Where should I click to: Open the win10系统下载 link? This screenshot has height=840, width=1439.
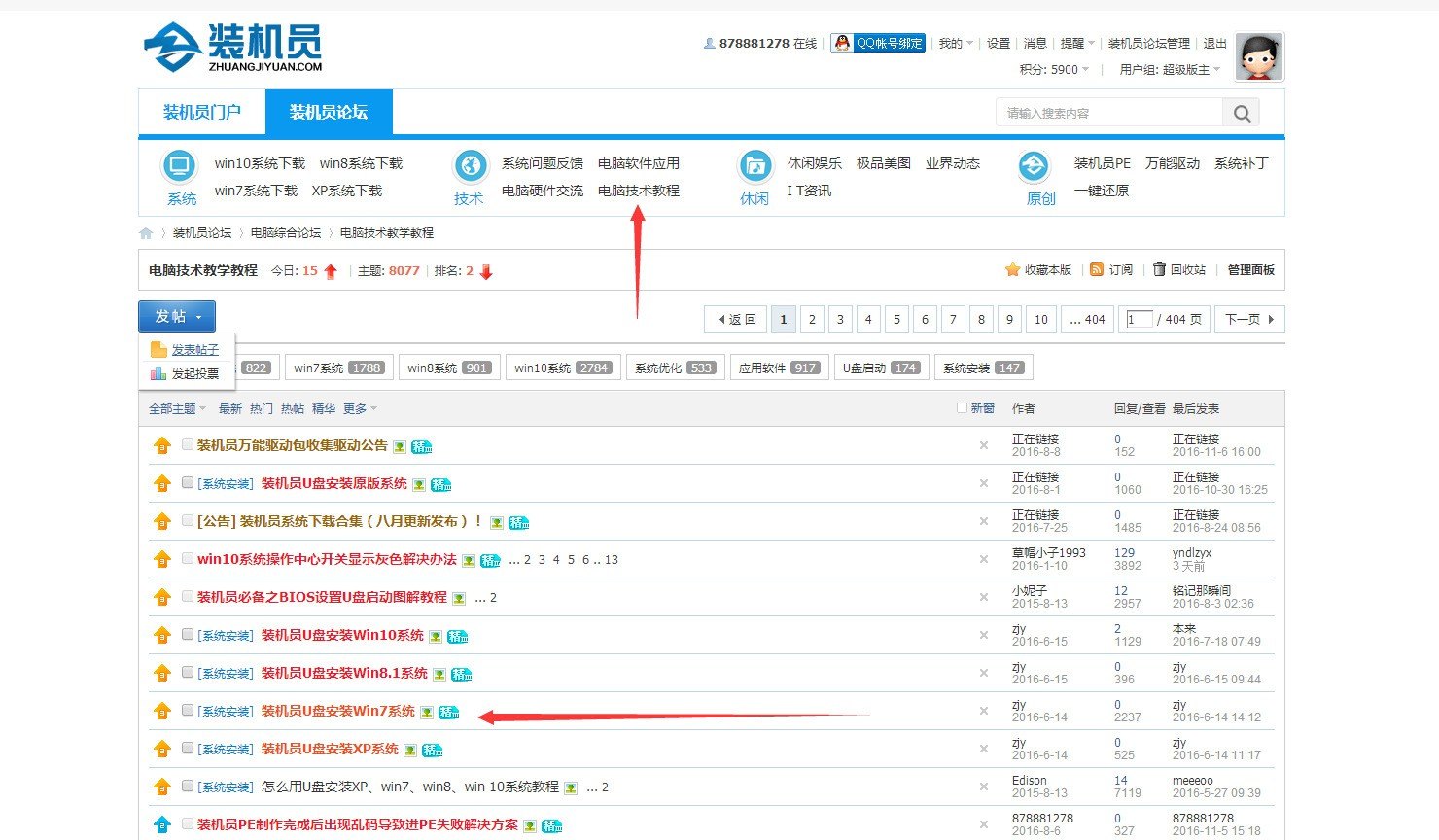pos(260,163)
